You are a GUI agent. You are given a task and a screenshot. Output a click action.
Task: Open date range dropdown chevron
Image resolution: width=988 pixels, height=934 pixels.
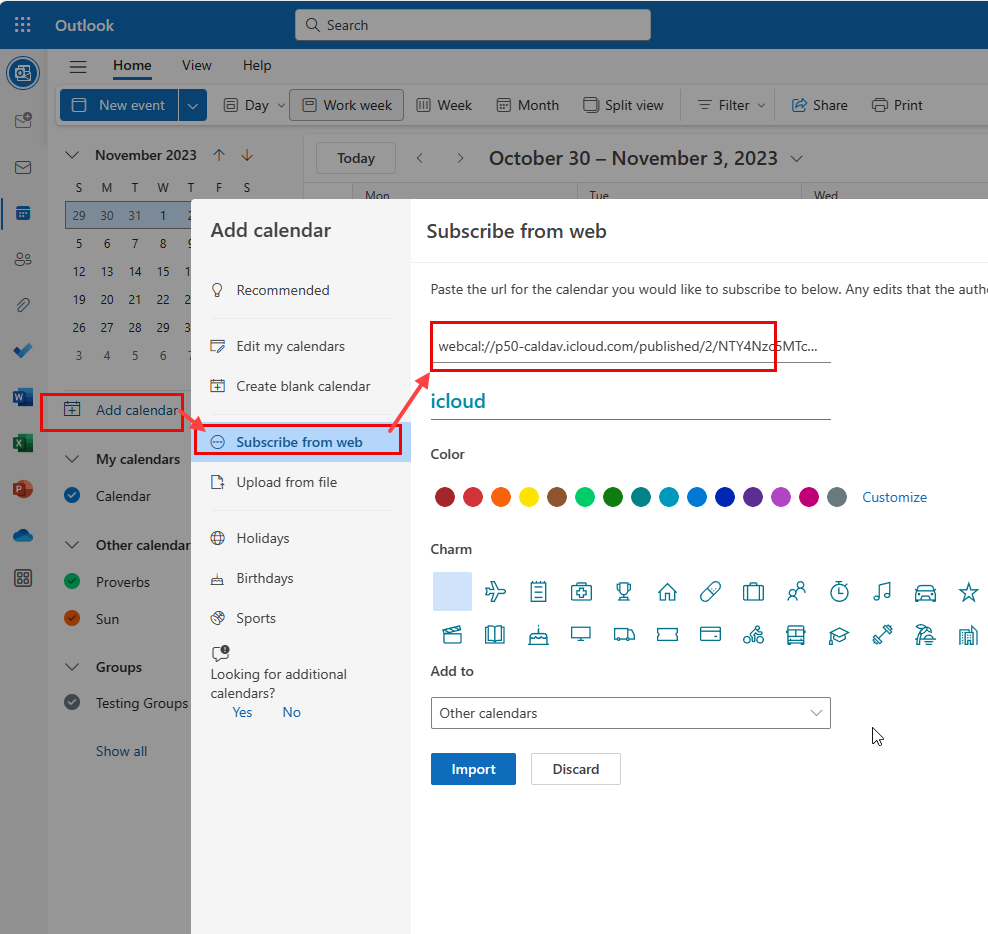[x=796, y=158]
